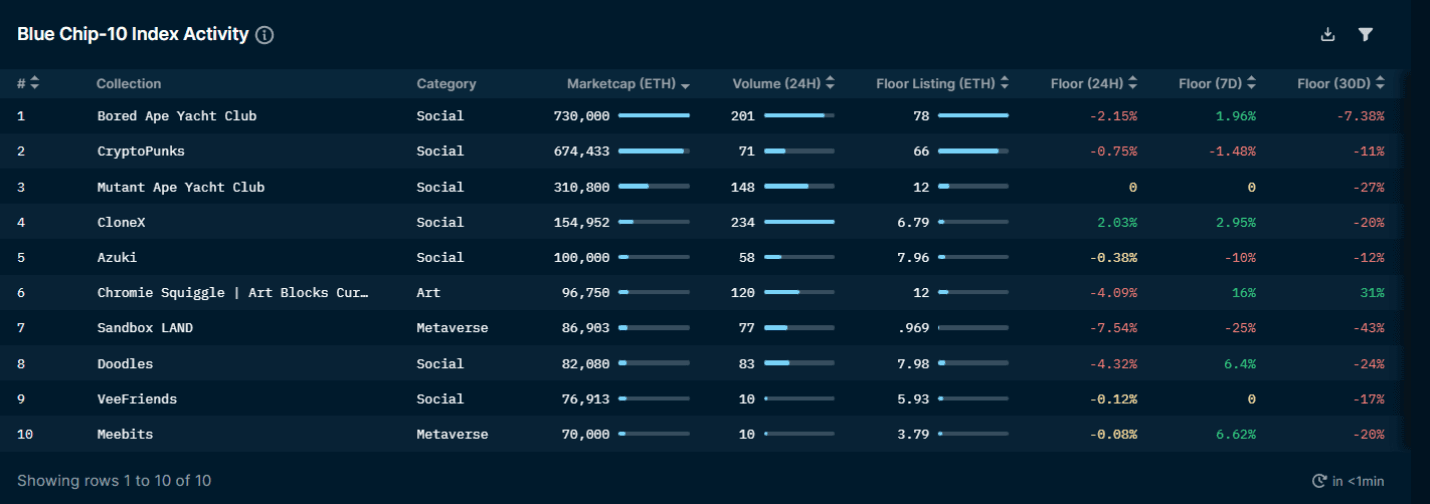
Task: Click the CryptoPunks floor listing bar
Action: 973,151
